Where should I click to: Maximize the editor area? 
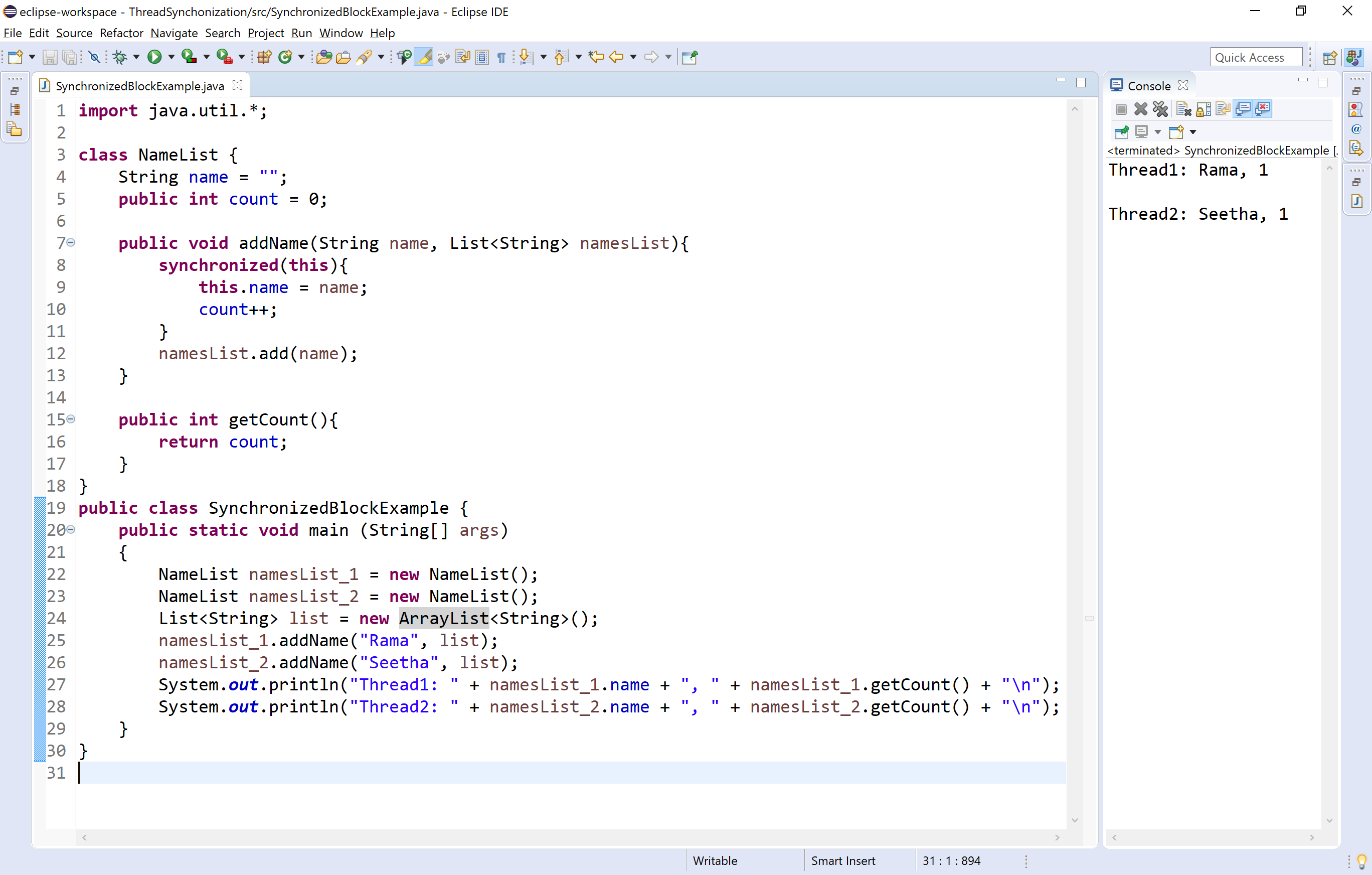1081,83
